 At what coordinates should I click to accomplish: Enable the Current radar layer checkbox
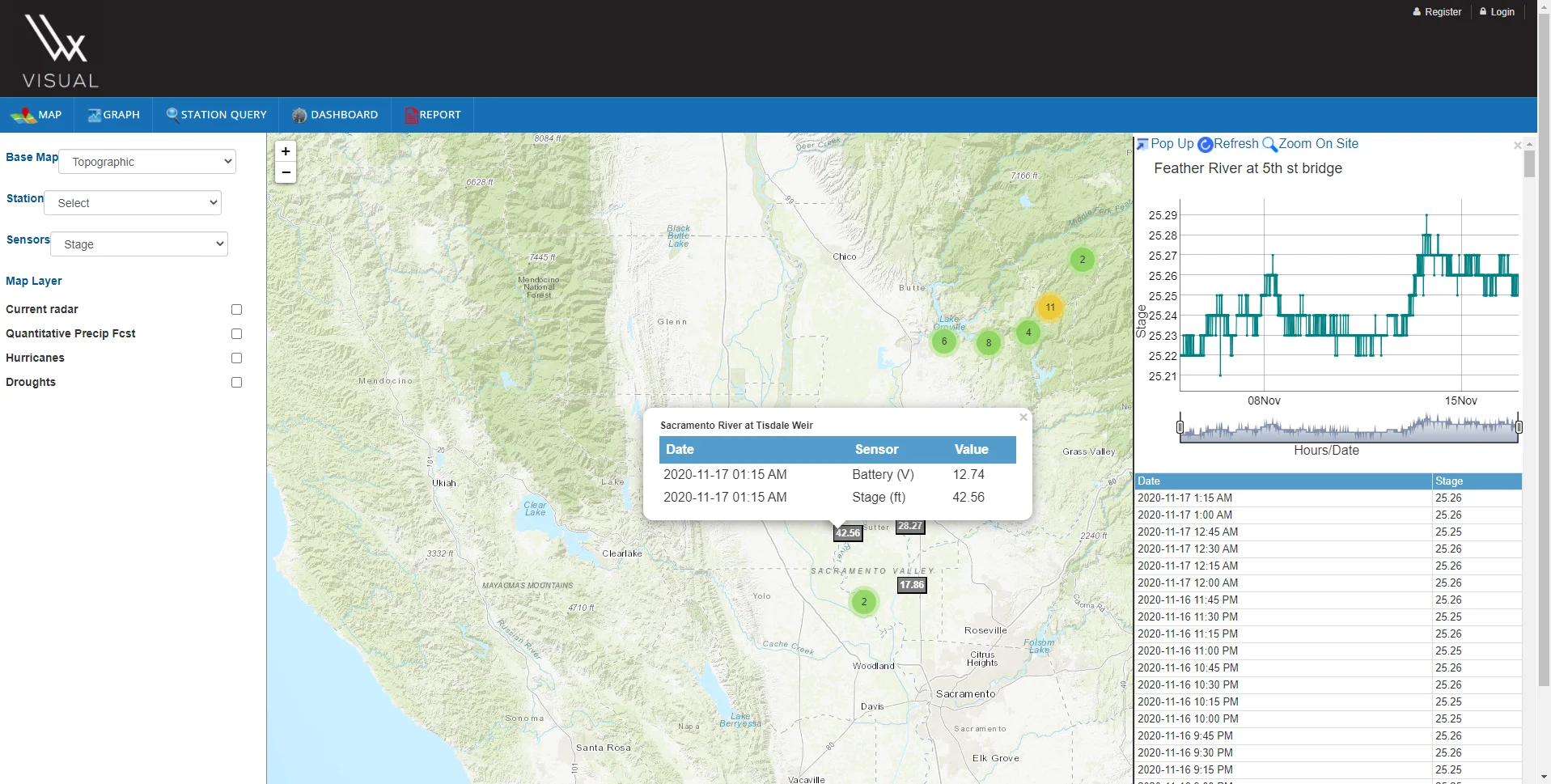pos(236,310)
